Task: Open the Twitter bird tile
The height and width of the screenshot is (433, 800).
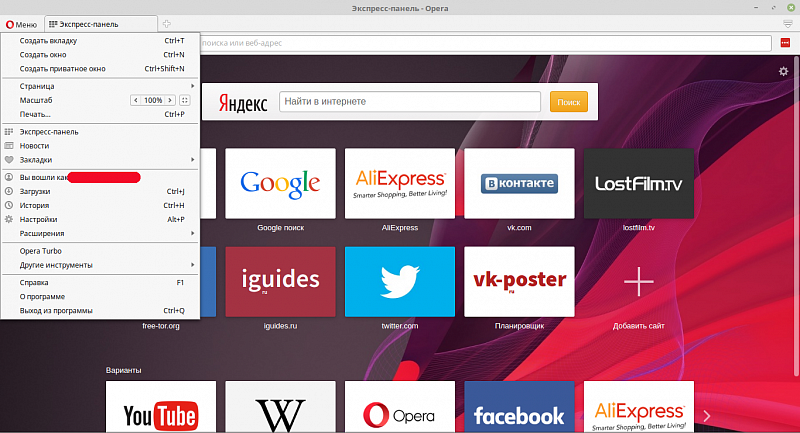Action: pyautogui.click(x=400, y=282)
